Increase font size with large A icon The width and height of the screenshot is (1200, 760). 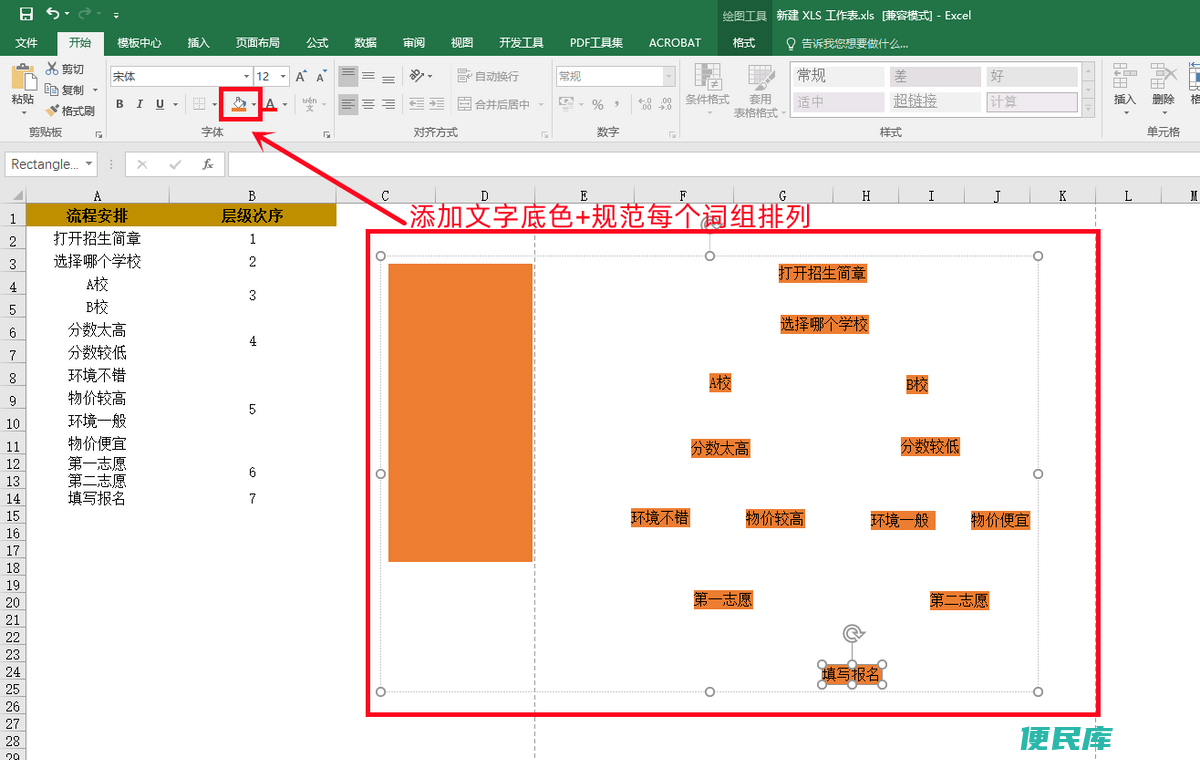click(x=301, y=76)
